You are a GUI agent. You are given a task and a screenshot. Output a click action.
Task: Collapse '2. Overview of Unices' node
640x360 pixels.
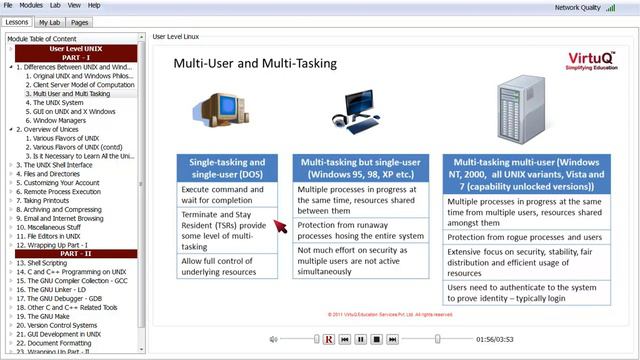tap(11, 129)
